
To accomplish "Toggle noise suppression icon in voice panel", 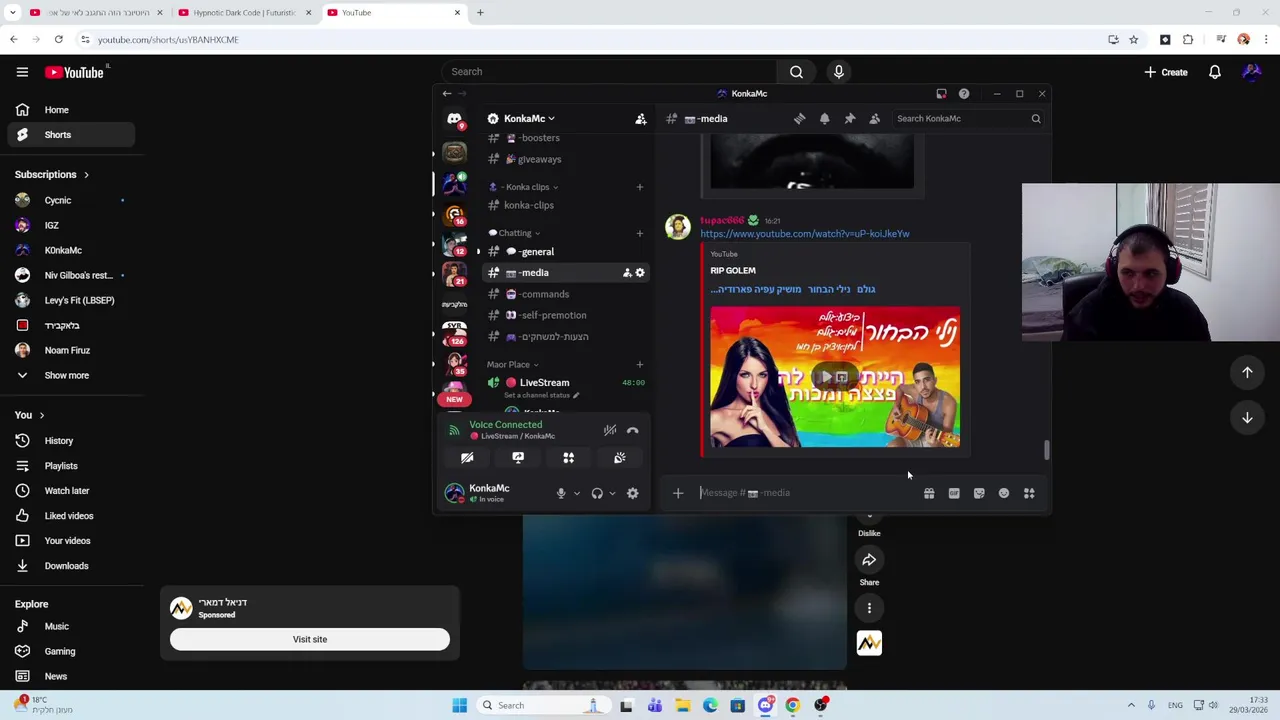I will pos(609,430).
